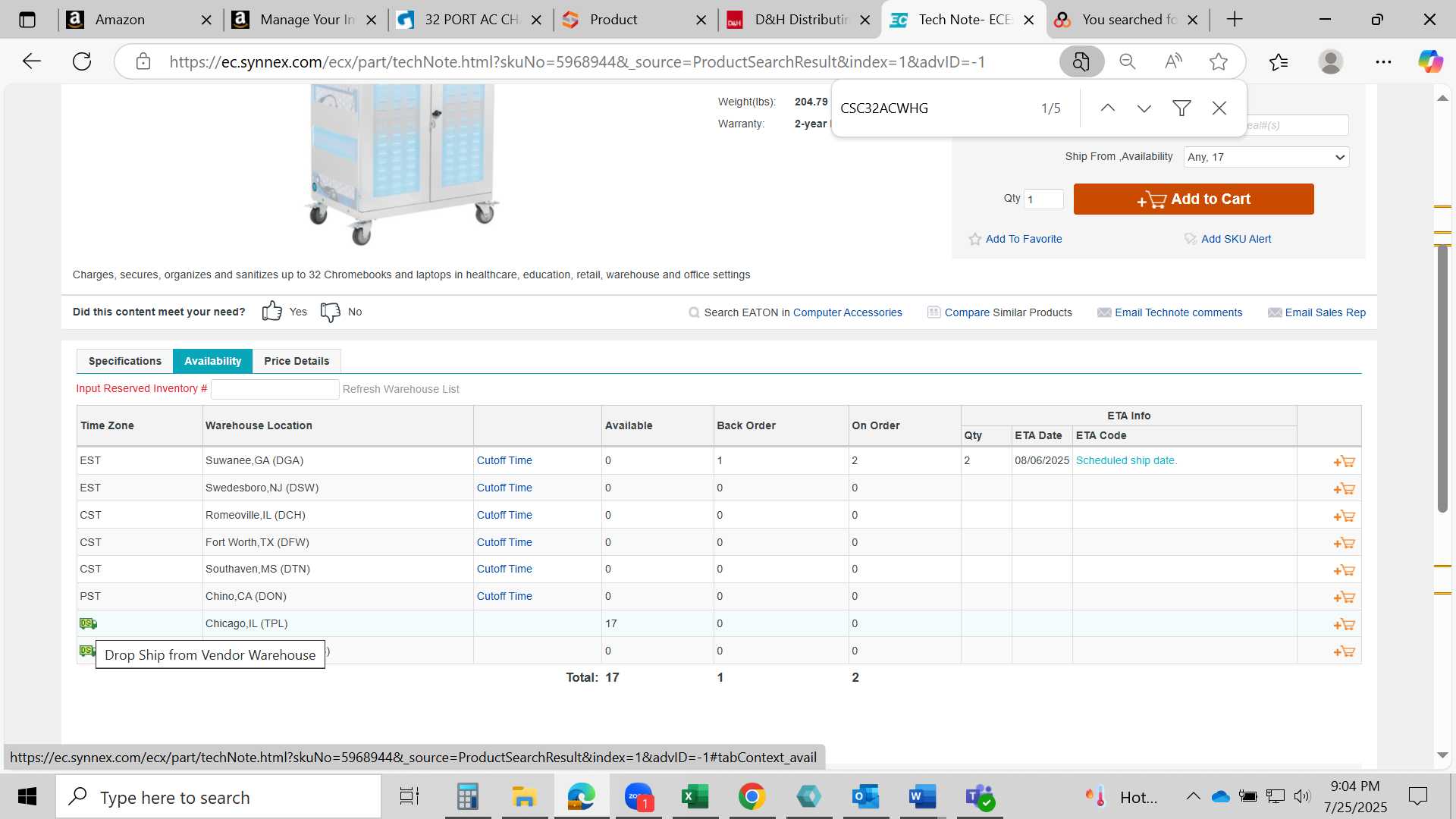
Task: Add Fort Worth TX row to cart
Action: point(1344,543)
